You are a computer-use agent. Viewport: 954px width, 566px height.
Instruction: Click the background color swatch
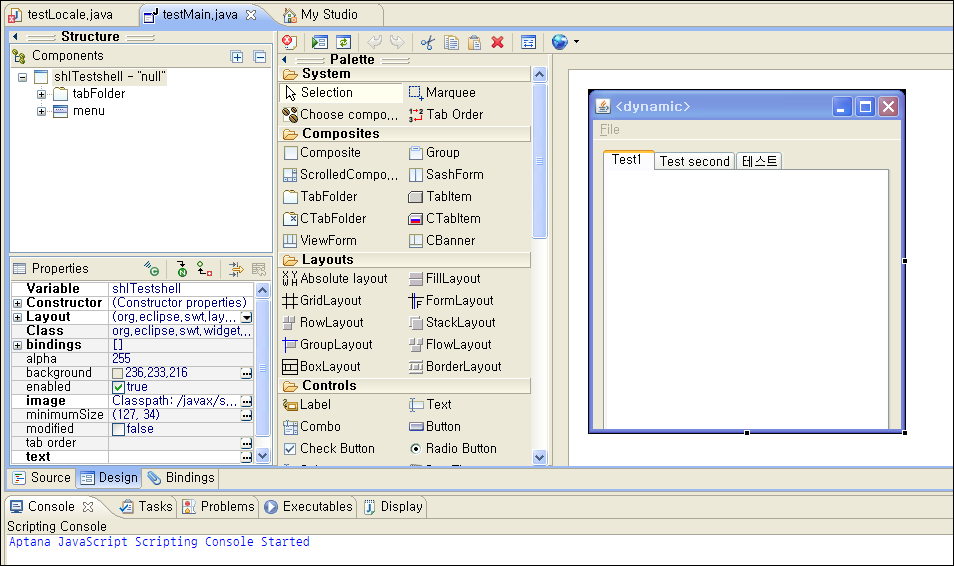117,373
